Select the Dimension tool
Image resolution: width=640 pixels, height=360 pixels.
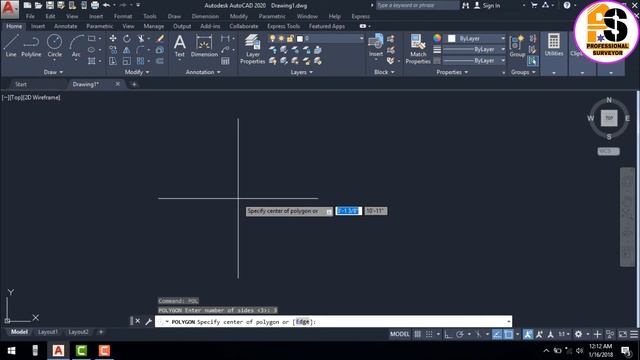204,45
